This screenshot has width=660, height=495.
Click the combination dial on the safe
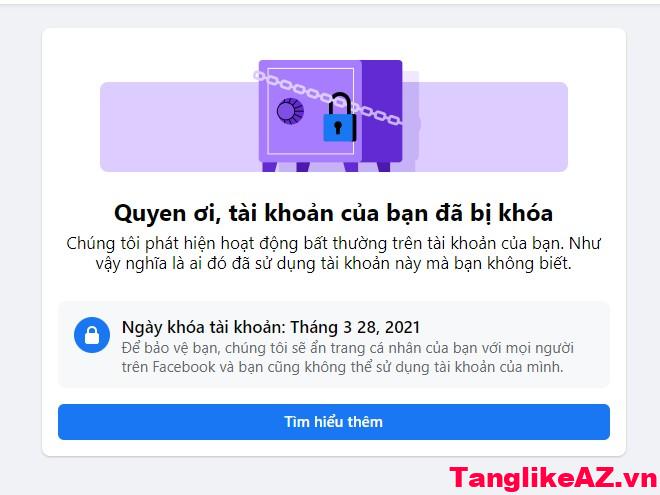(290, 112)
